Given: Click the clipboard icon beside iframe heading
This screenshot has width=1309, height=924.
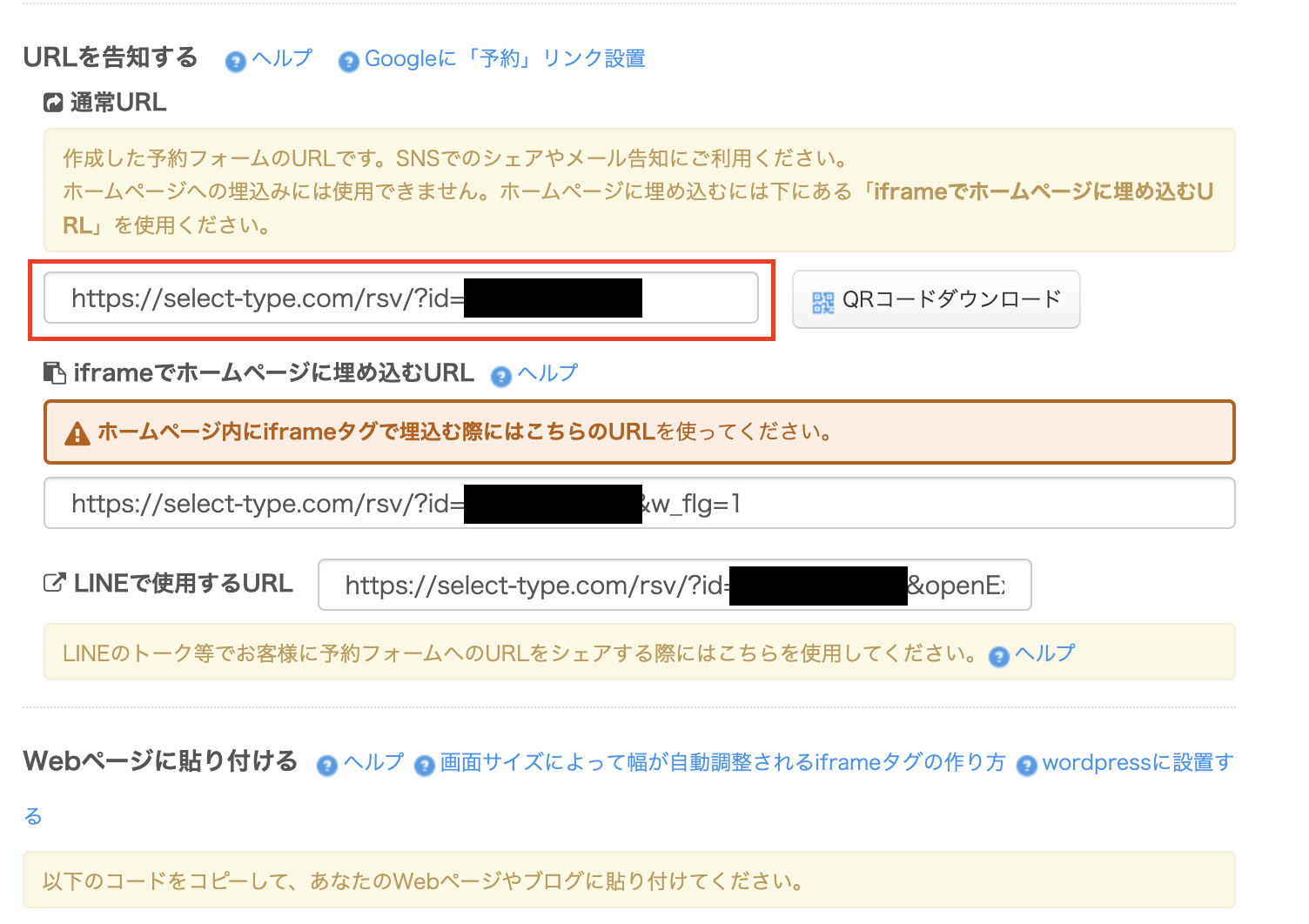Looking at the screenshot, I should point(54,373).
